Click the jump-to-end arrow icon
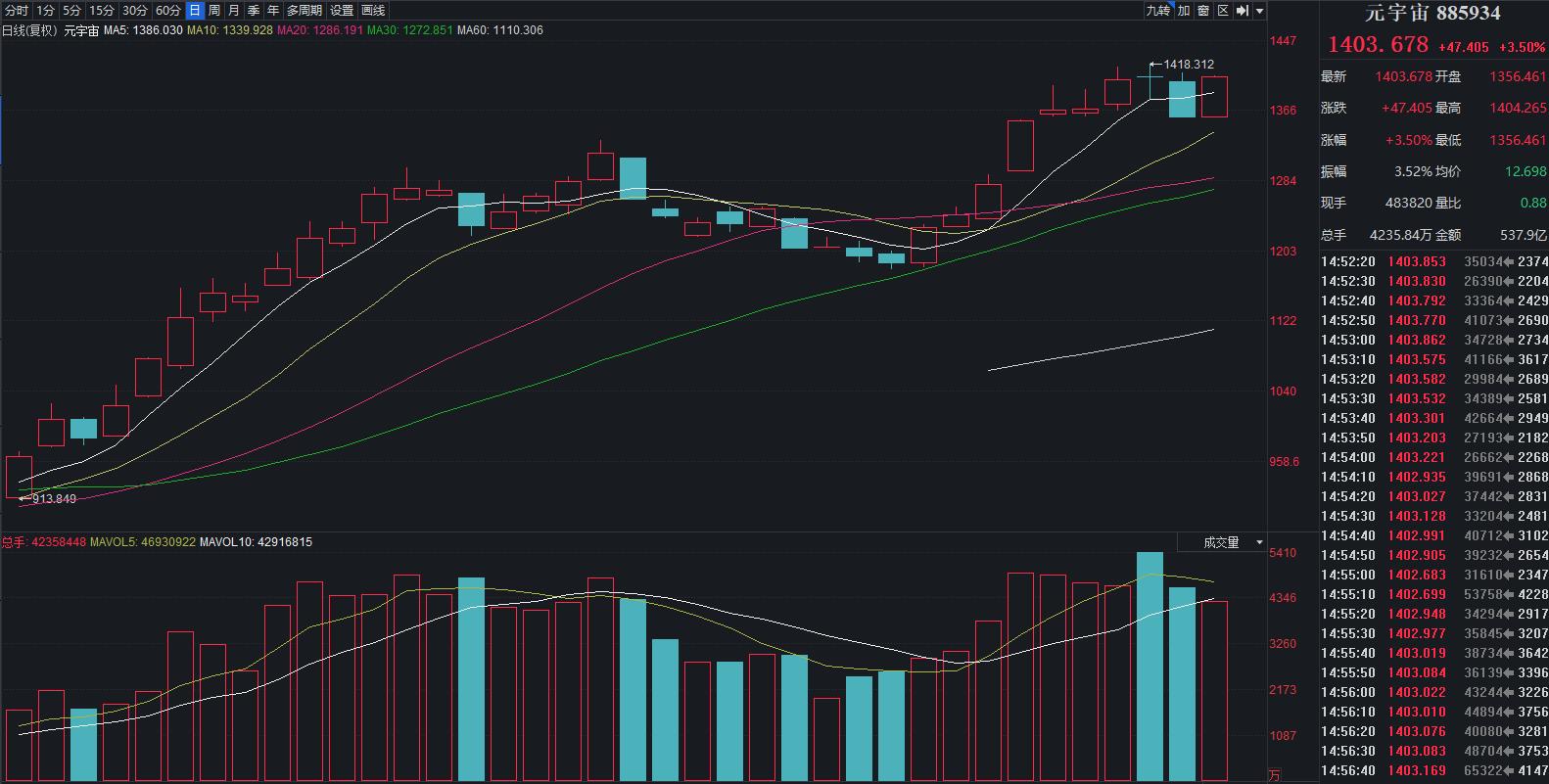 [1243, 11]
